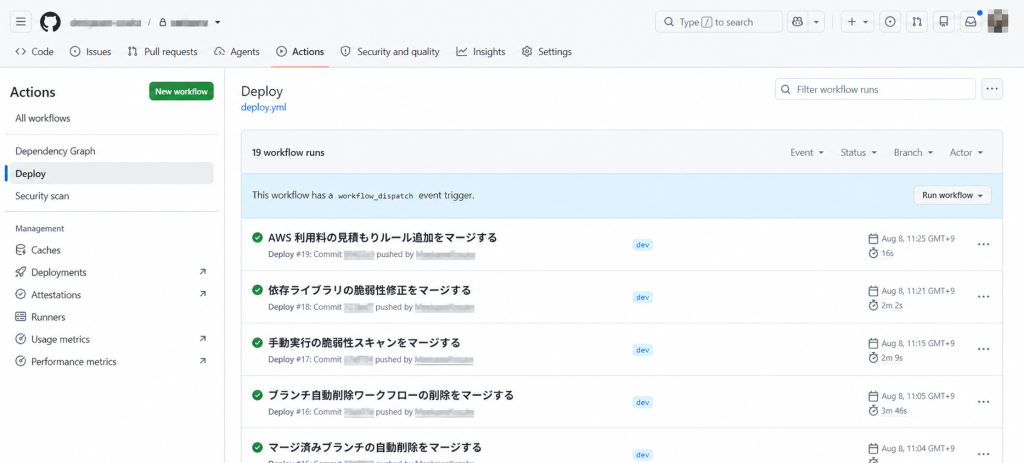Click external arrow icon beside Attestations
1024x463 pixels.
click(x=202, y=295)
